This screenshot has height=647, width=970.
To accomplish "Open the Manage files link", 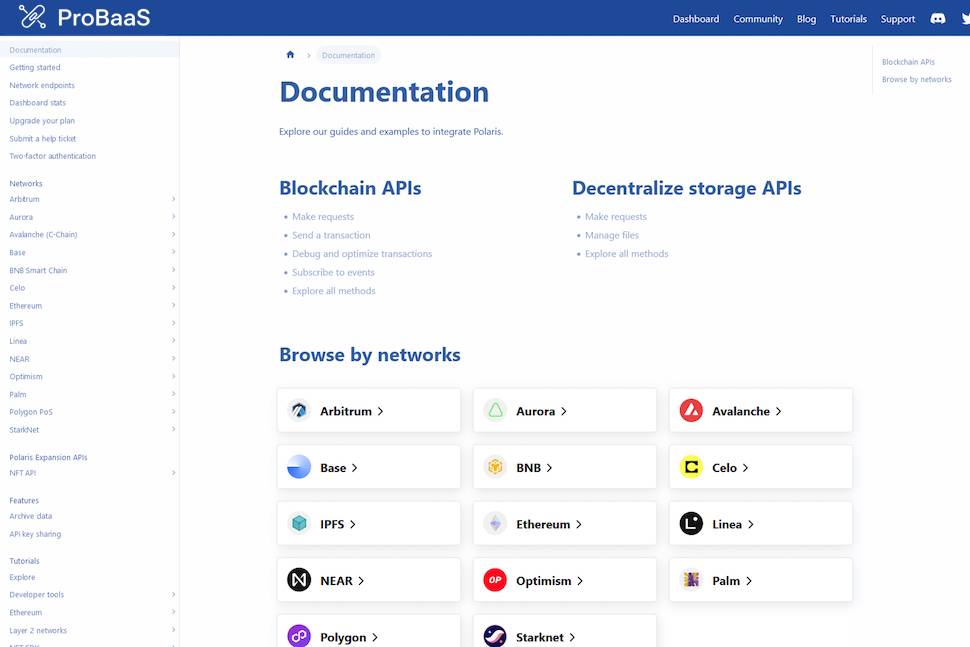I will coord(611,235).
